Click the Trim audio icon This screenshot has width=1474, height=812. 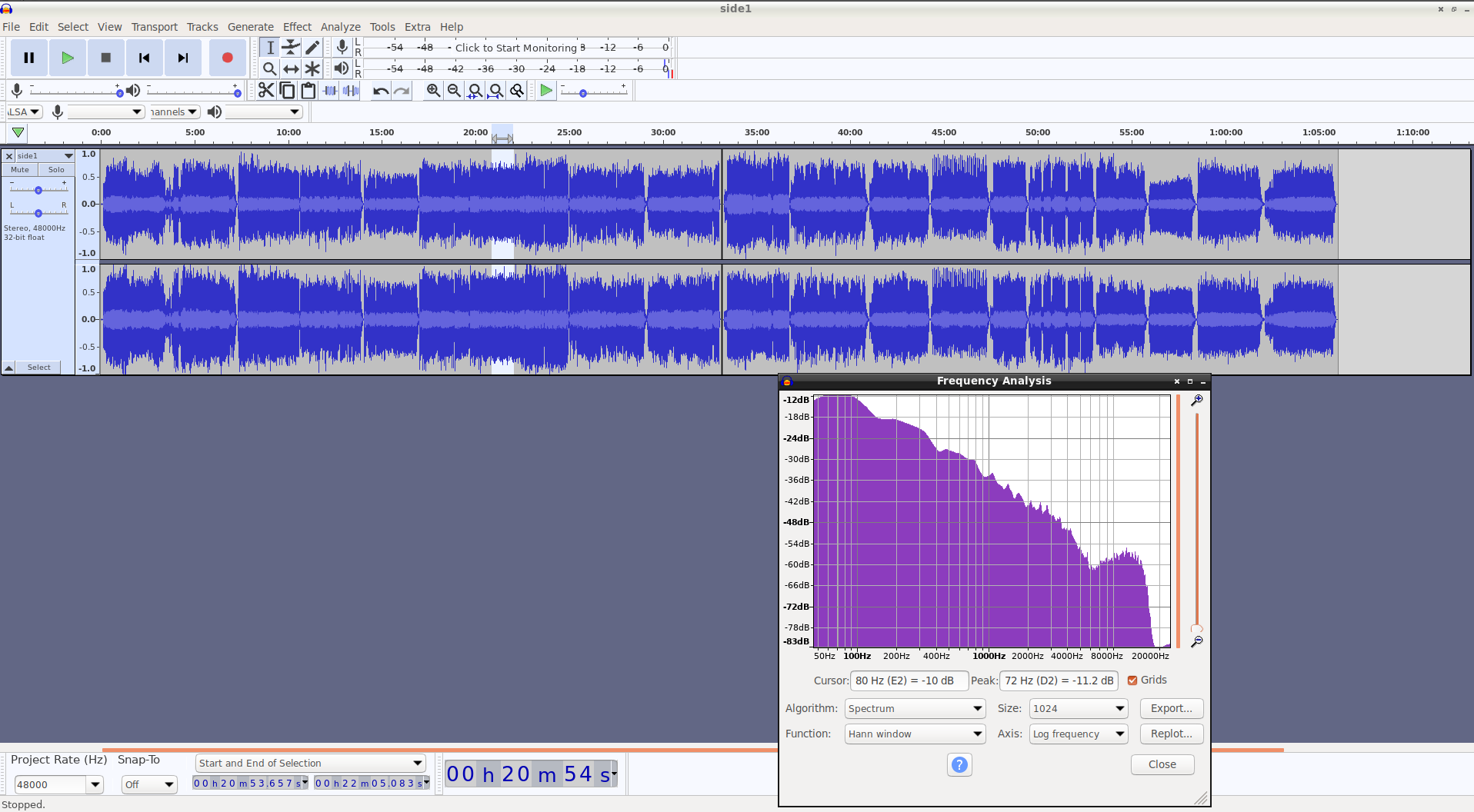click(x=330, y=91)
